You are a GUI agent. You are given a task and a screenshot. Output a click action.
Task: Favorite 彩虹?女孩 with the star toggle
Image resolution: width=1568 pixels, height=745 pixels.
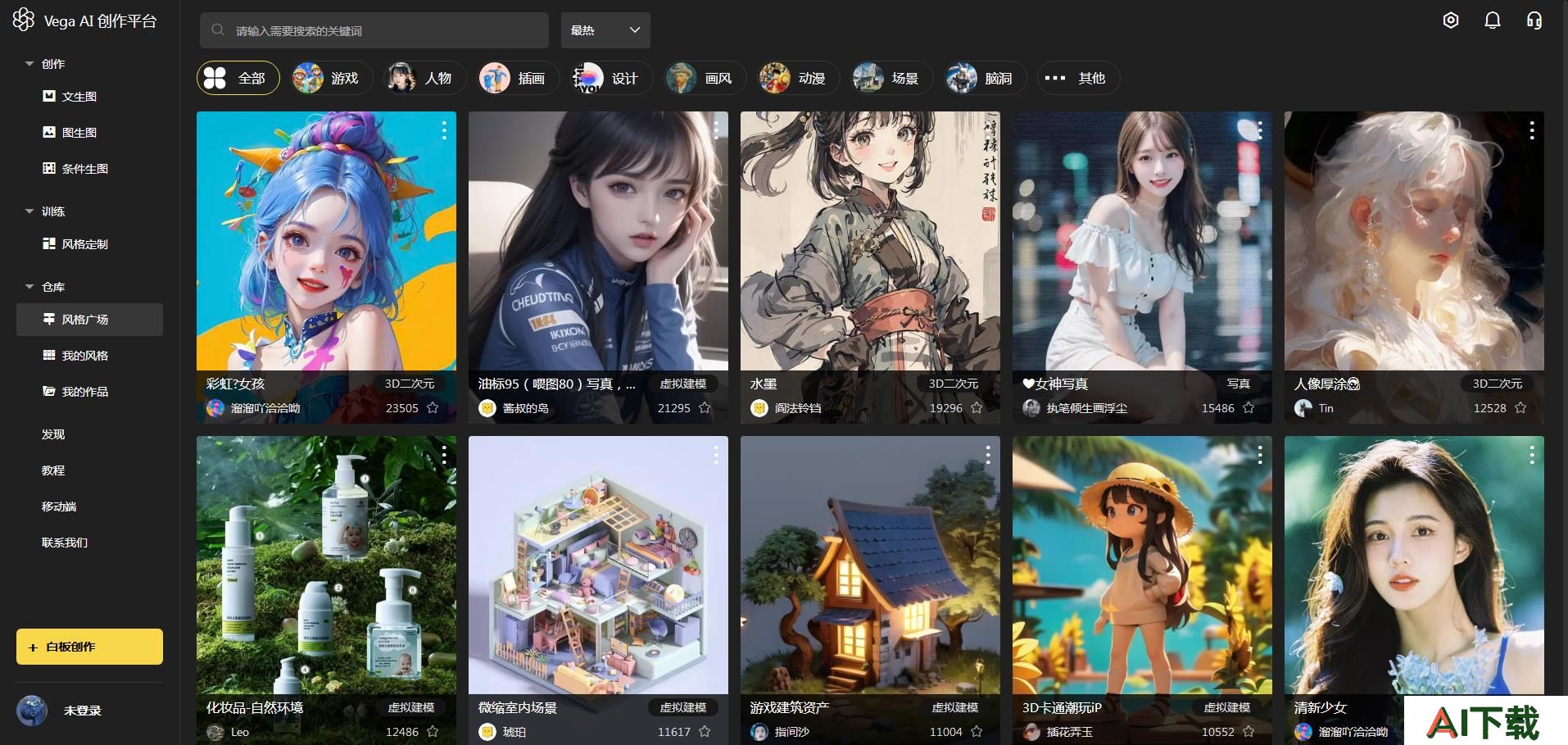433,407
